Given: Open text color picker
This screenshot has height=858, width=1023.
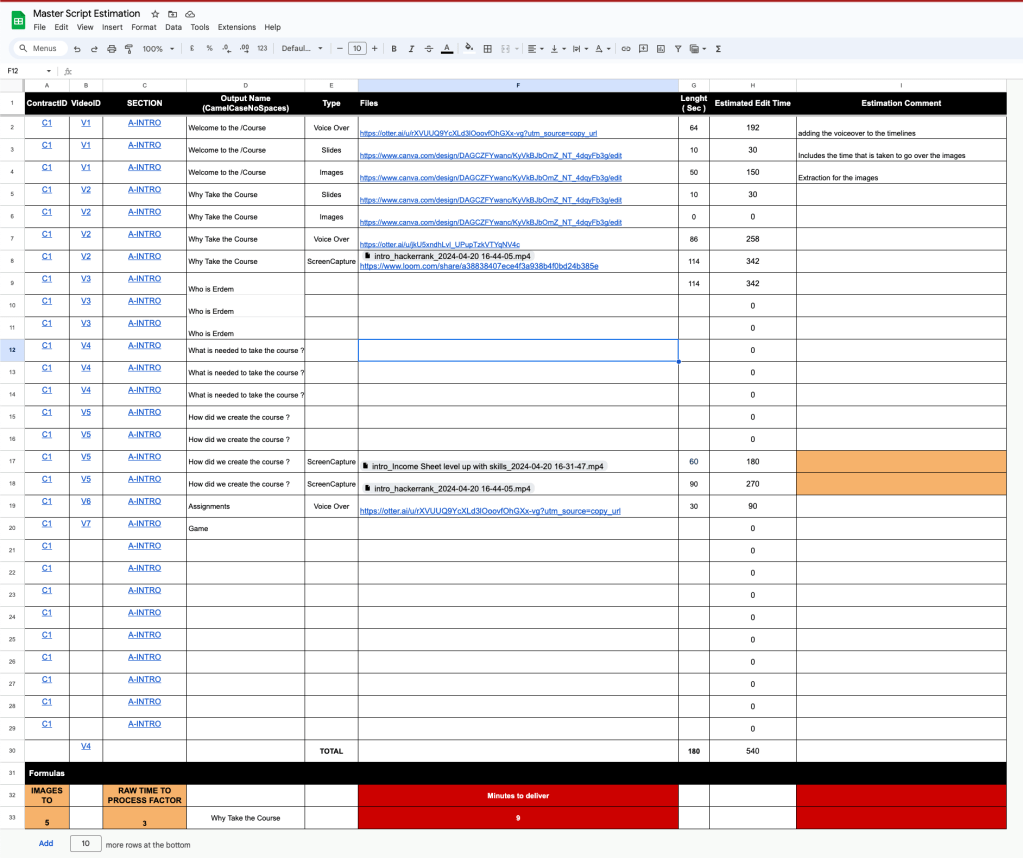Looking at the screenshot, I should point(447,49).
